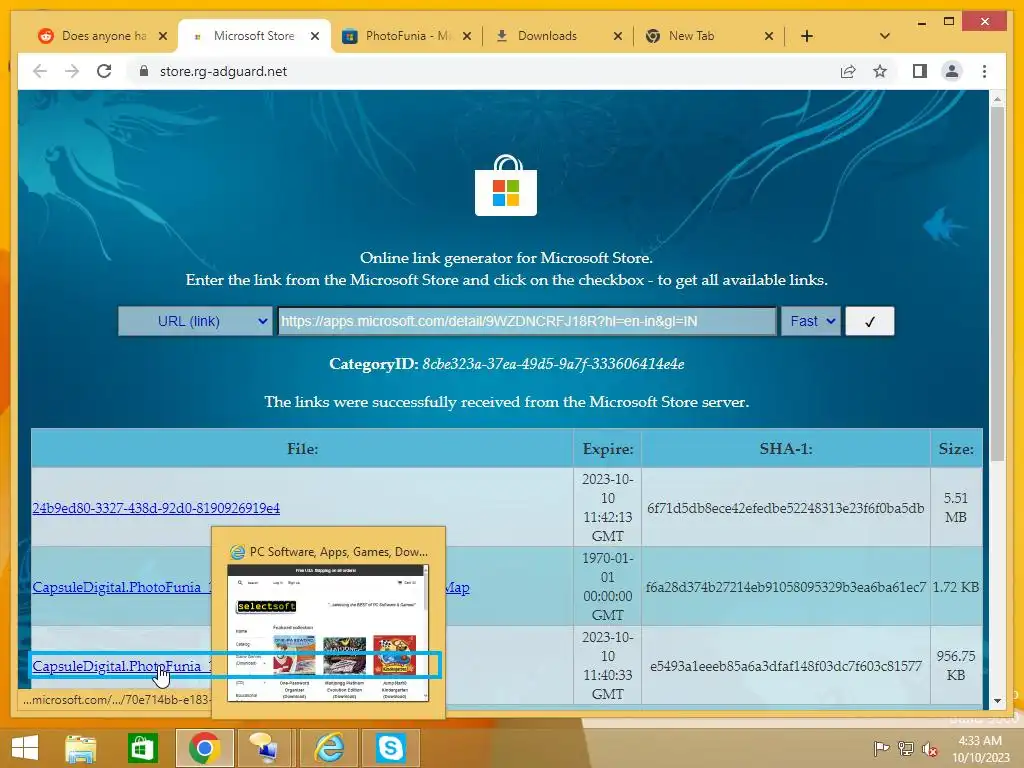The height and width of the screenshot is (768, 1024).
Task: Bookmark this page with the star
Action: 880,71
